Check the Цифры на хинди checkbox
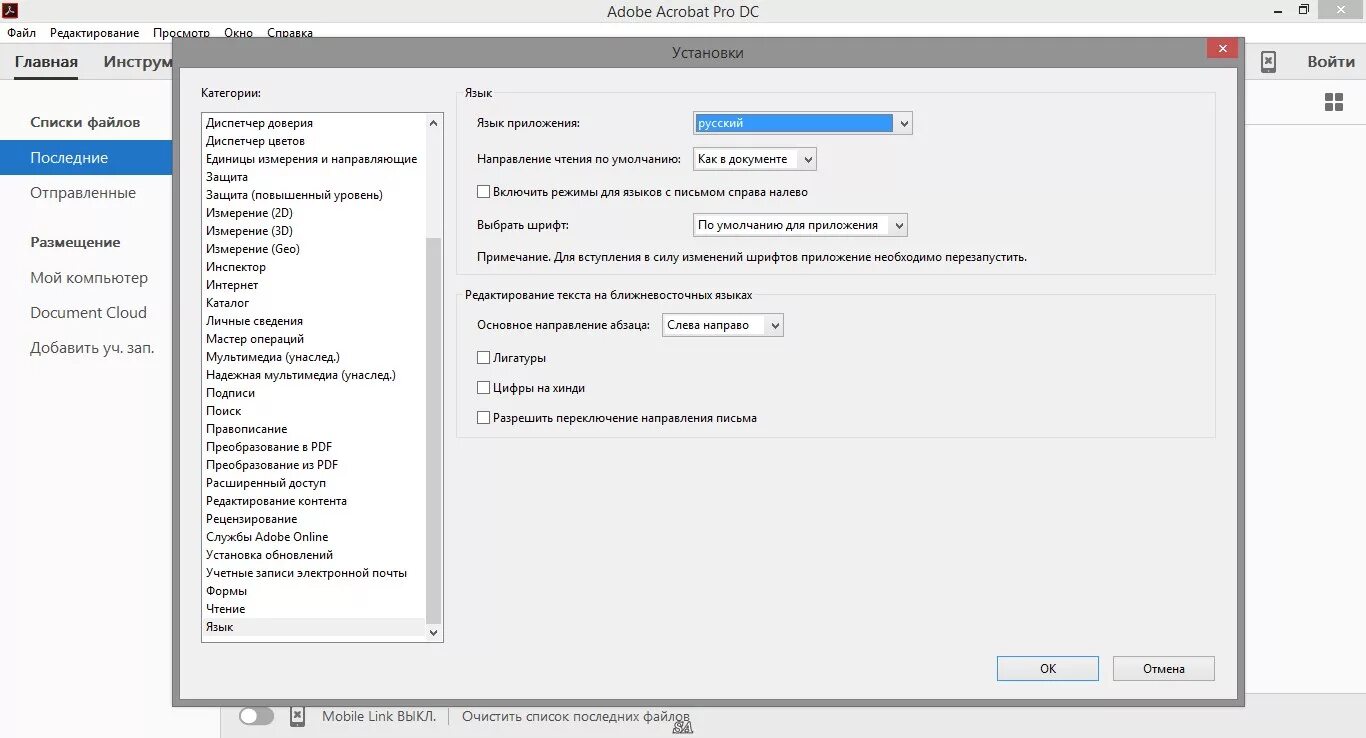1366x738 pixels. [484, 388]
